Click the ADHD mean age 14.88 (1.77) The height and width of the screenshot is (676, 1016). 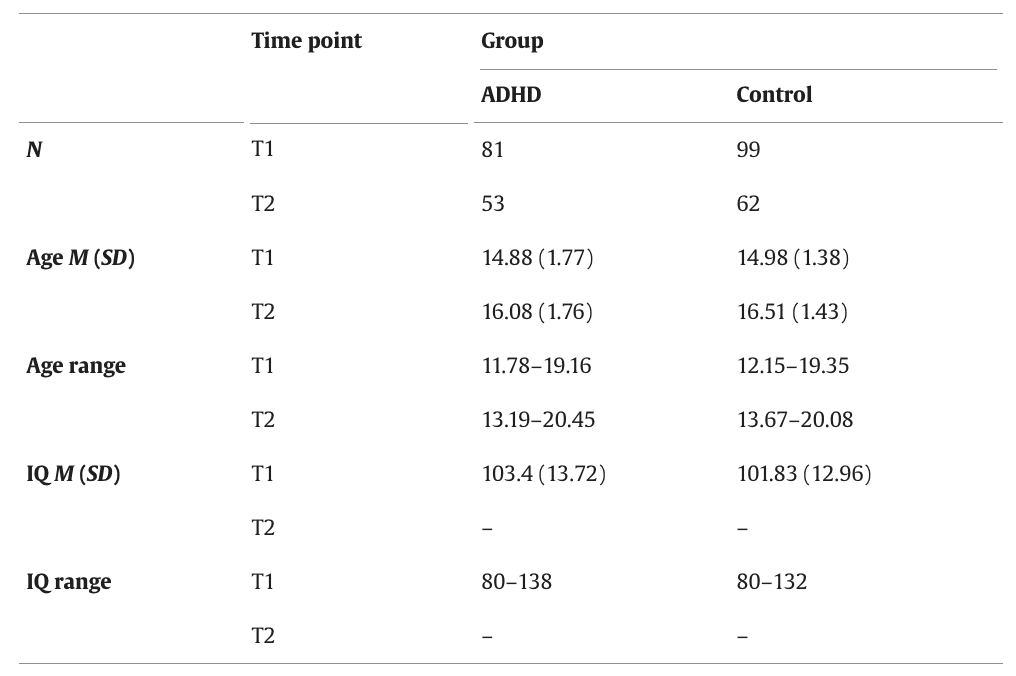(537, 258)
